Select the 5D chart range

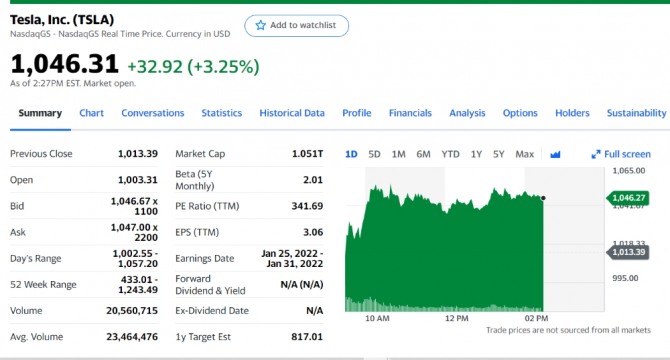[x=374, y=154]
